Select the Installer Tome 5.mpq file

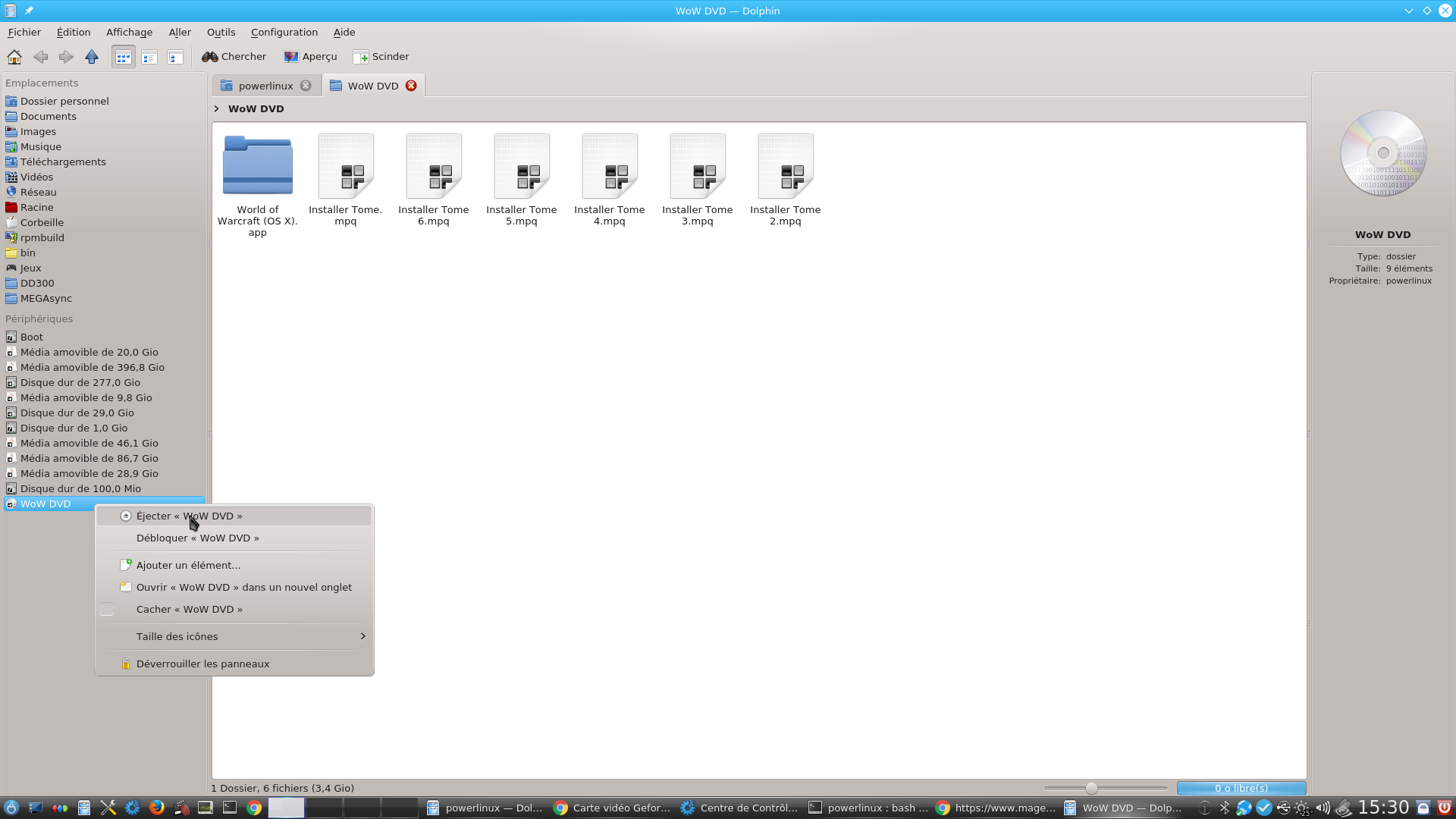click(522, 180)
